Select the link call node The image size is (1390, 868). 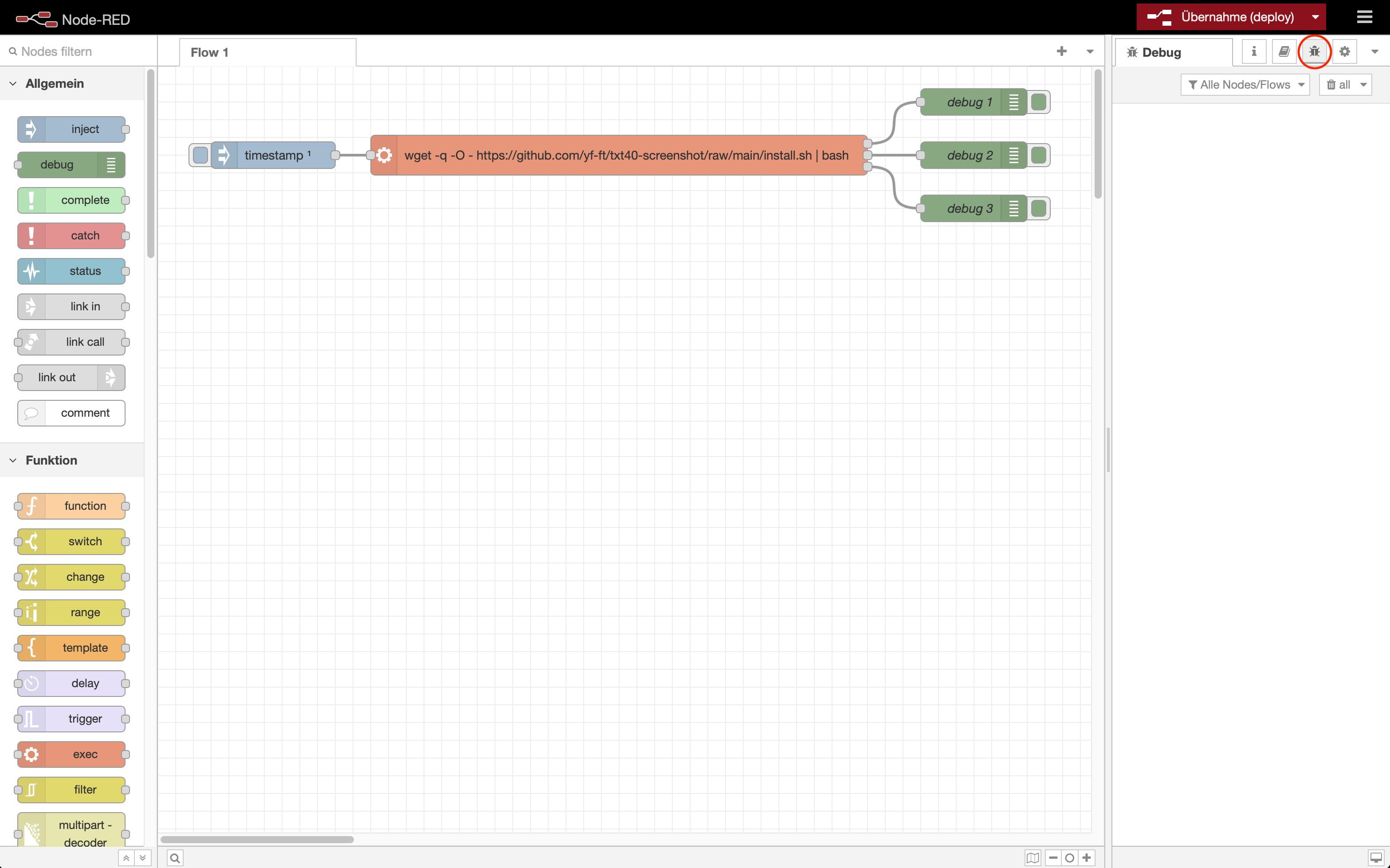[x=71, y=342]
